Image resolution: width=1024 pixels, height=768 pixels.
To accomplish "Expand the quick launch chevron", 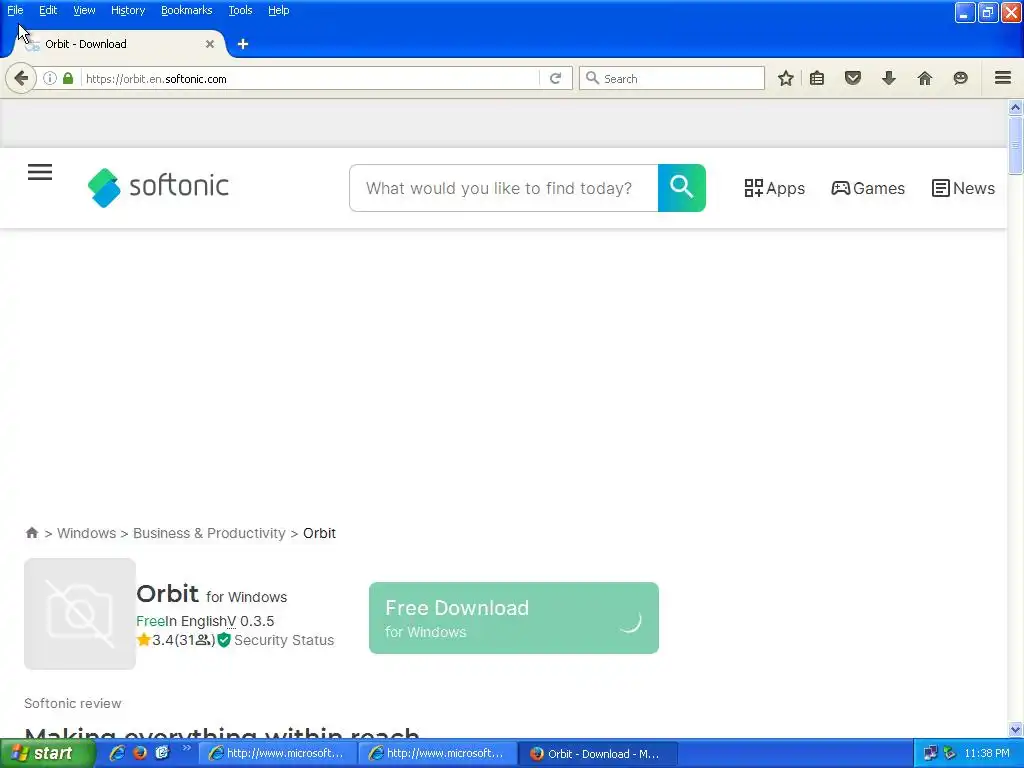I will (x=186, y=748).
